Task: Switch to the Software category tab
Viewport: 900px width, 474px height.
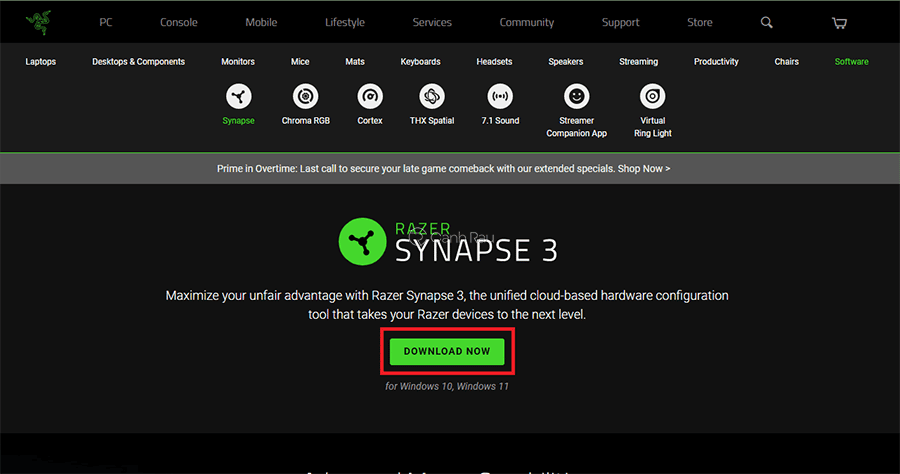Action: pos(851,62)
